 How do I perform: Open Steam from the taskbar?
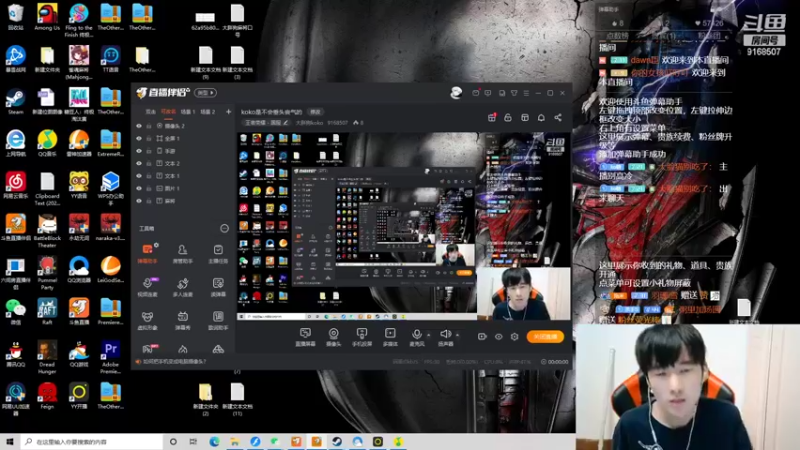(x=337, y=441)
